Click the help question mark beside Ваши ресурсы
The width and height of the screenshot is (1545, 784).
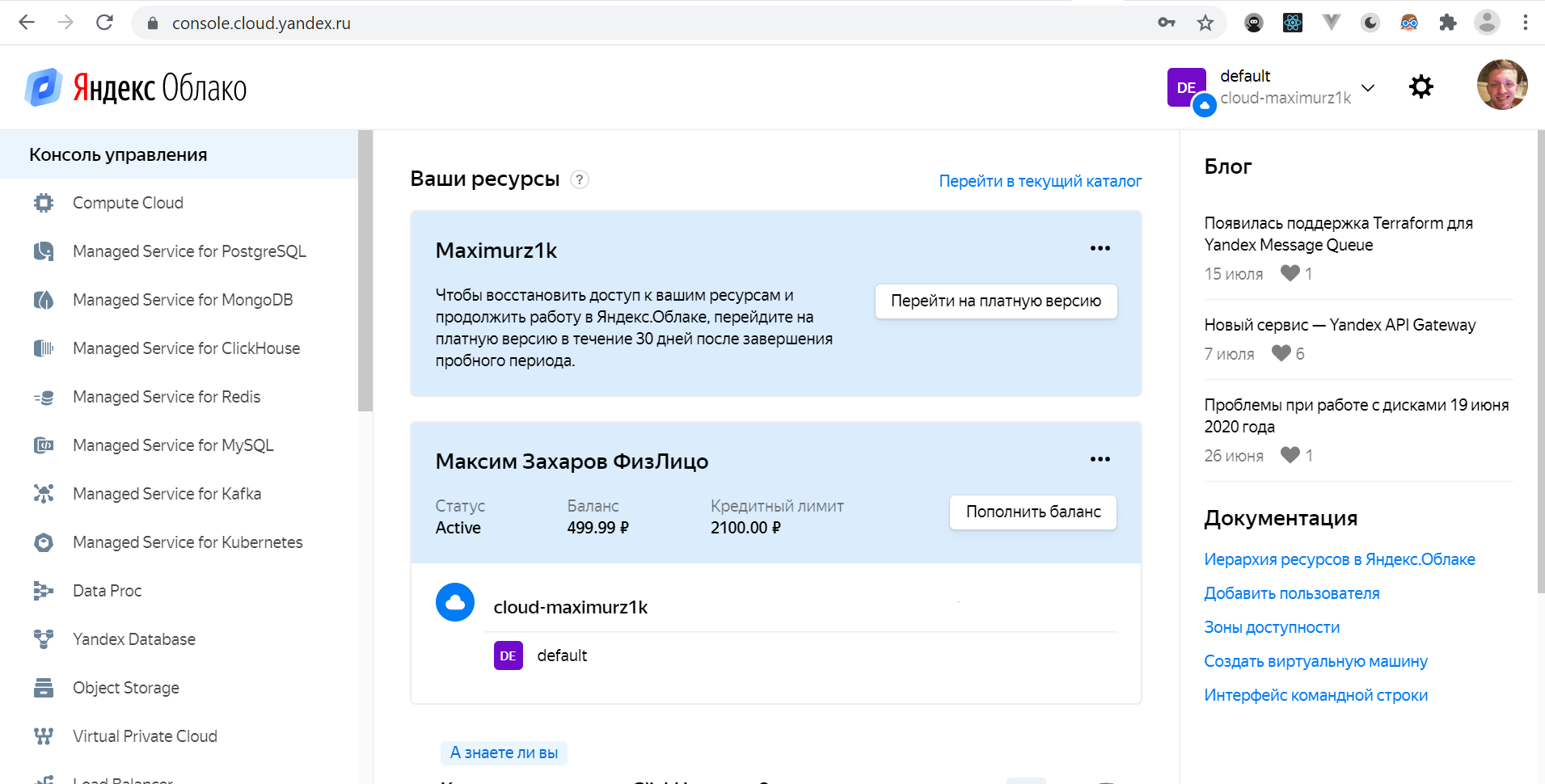579,179
